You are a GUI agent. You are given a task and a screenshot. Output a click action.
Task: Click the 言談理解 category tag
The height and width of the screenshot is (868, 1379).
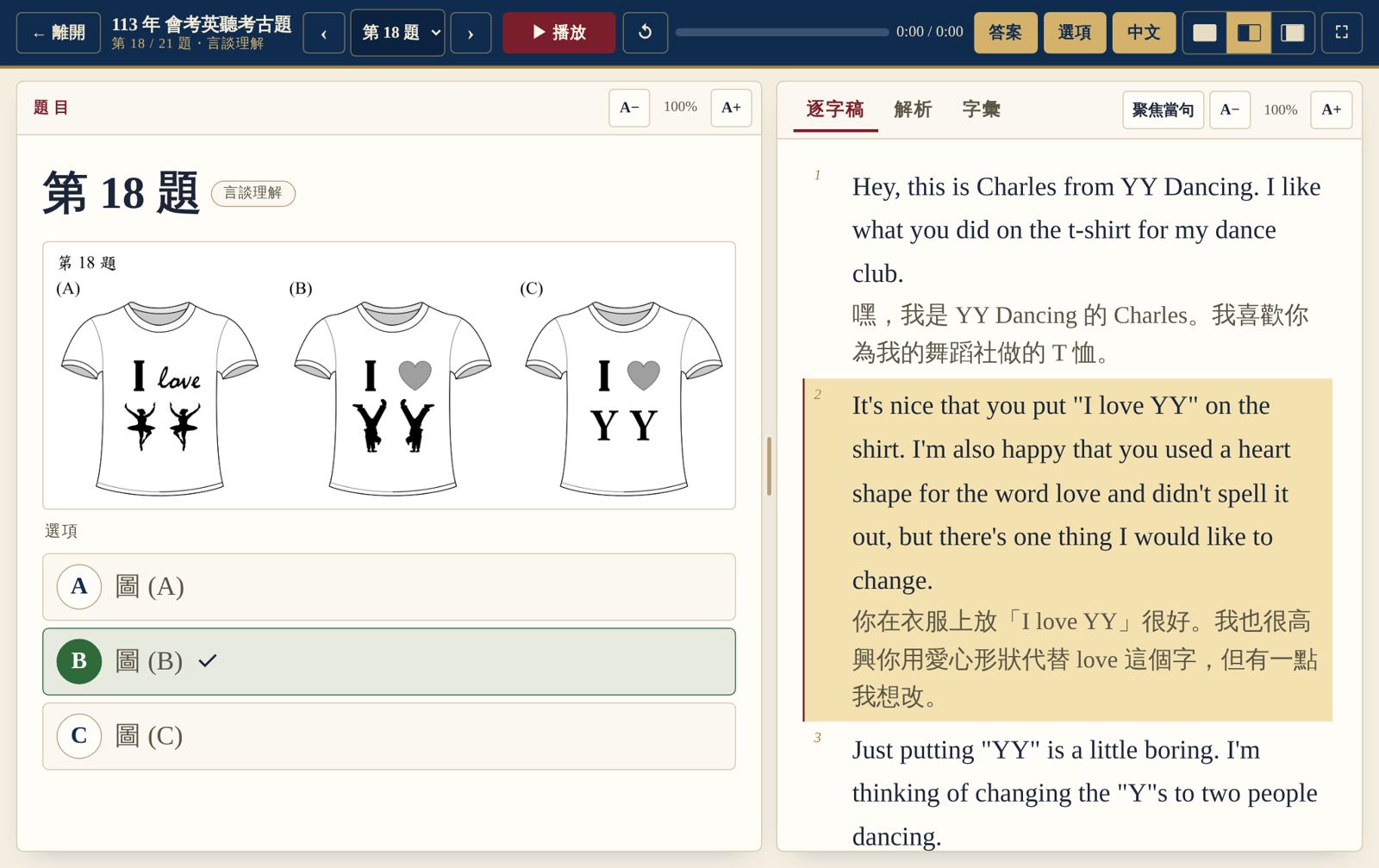pos(253,193)
